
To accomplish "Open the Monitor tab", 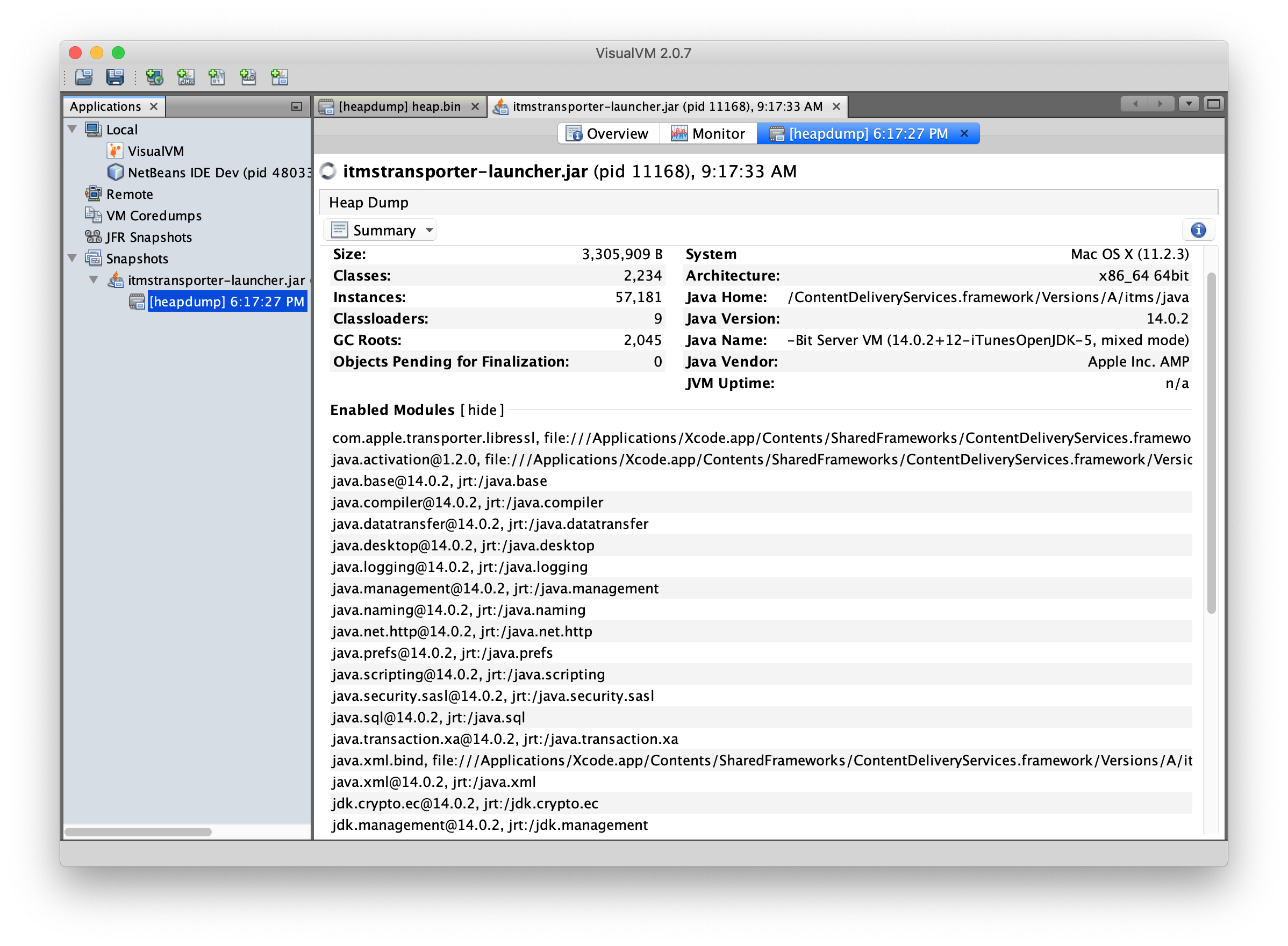I will (708, 133).
